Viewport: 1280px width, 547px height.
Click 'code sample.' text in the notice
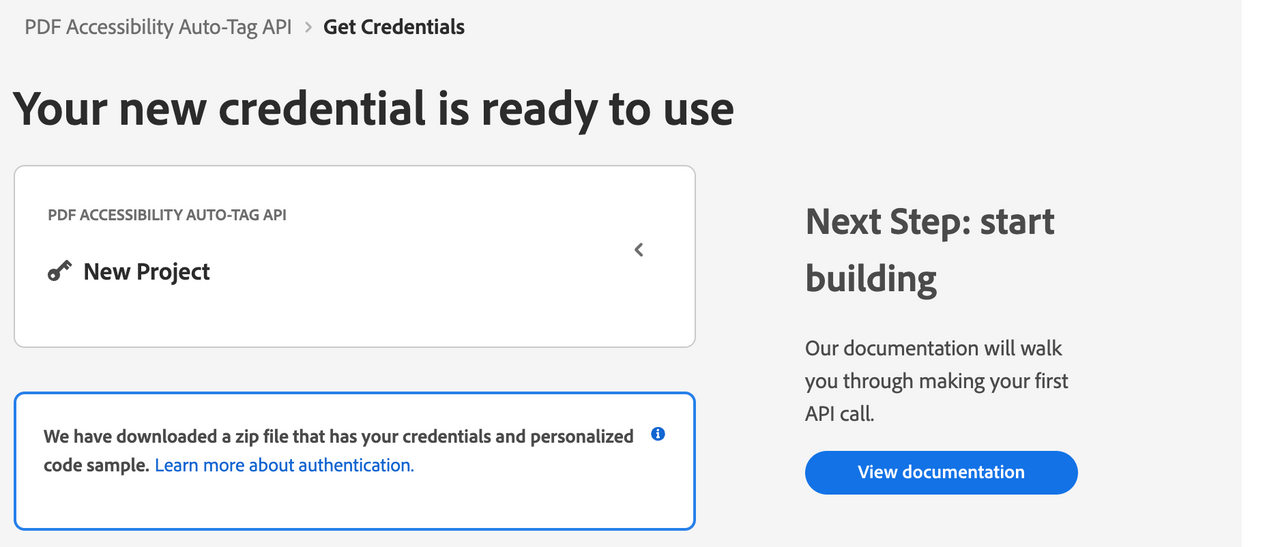(97, 465)
